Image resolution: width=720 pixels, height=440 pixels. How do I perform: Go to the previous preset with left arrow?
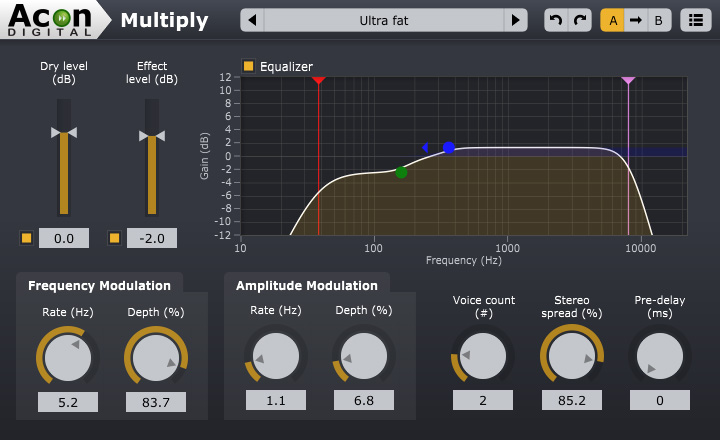coord(252,20)
